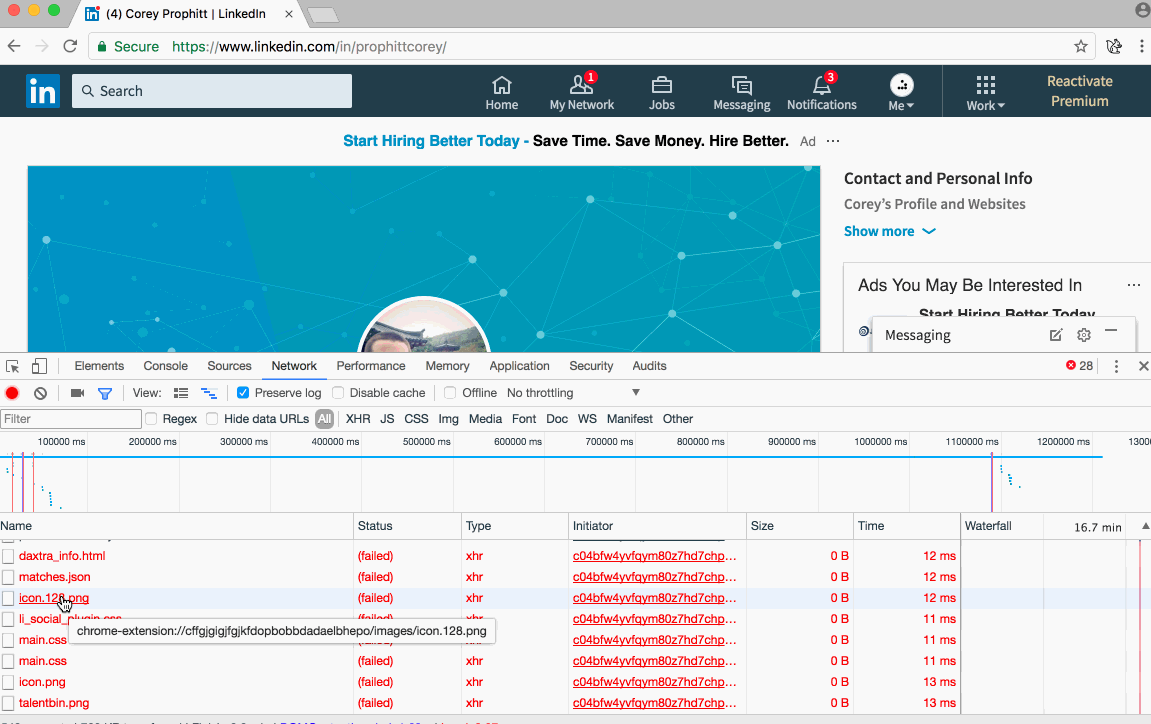This screenshot has height=724, width=1151.
Task: Click in the network Filter input field
Action: [71, 419]
